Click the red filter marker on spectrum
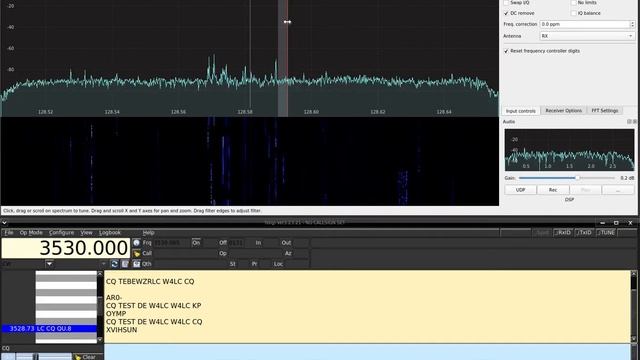 [287, 57]
